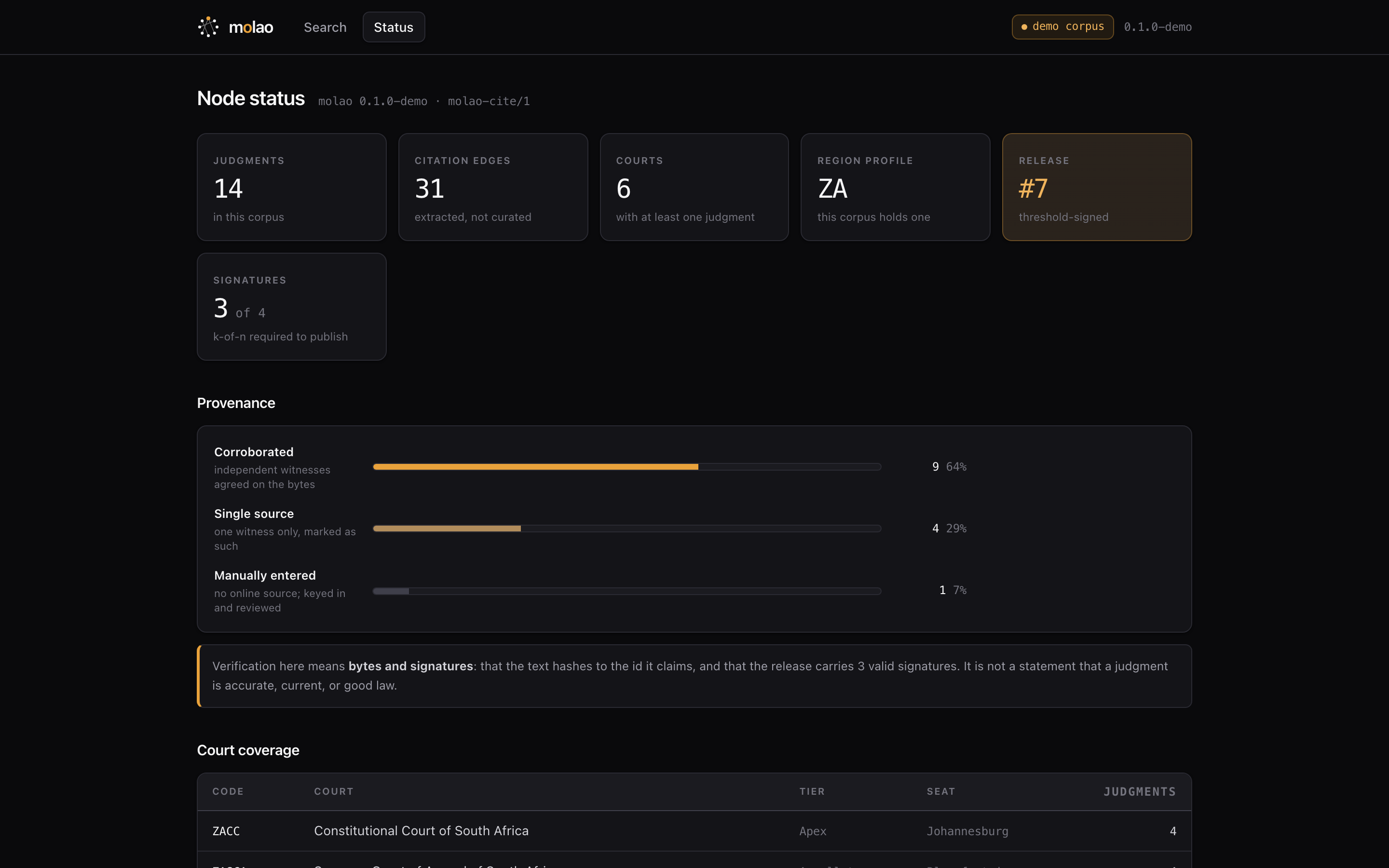The height and width of the screenshot is (868, 1389).
Task: Click the extracted, not curated caption
Action: [x=472, y=217]
